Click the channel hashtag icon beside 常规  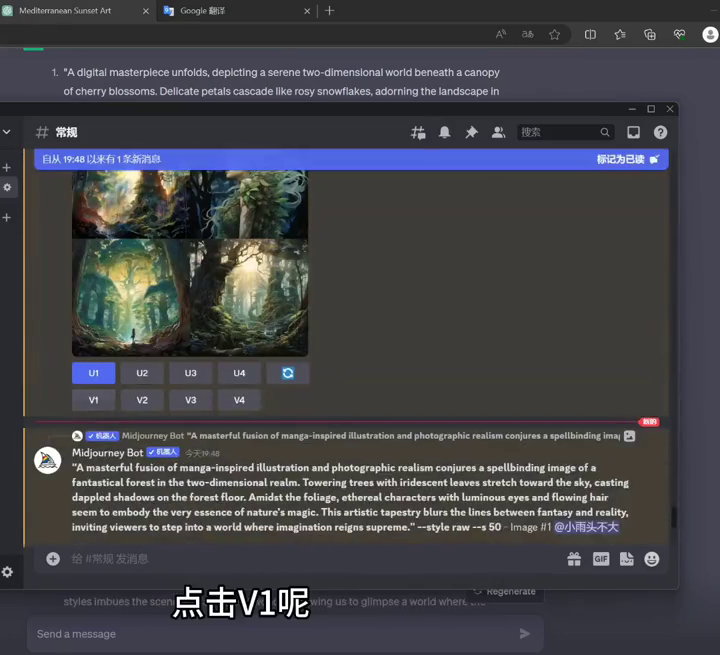coord(42,132)
